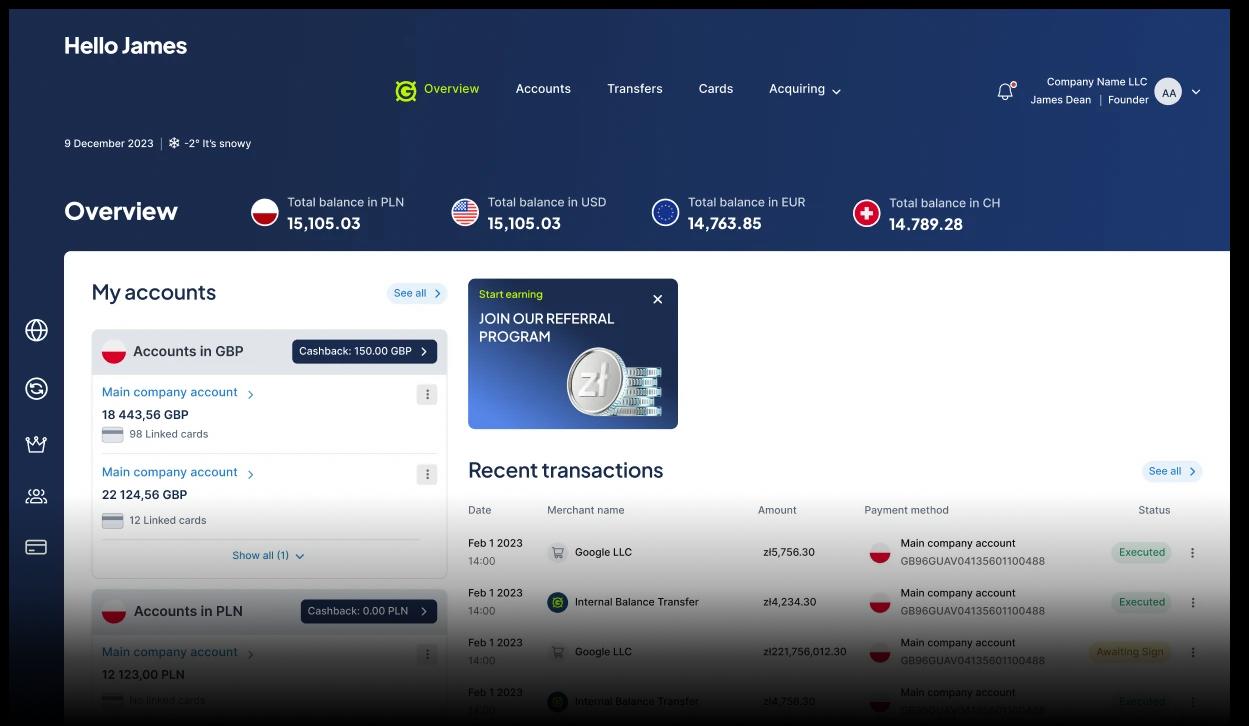Switch to the Cards tab
Image resolution: width=1249 pixels, height=726 pixels.
[716, 89]
